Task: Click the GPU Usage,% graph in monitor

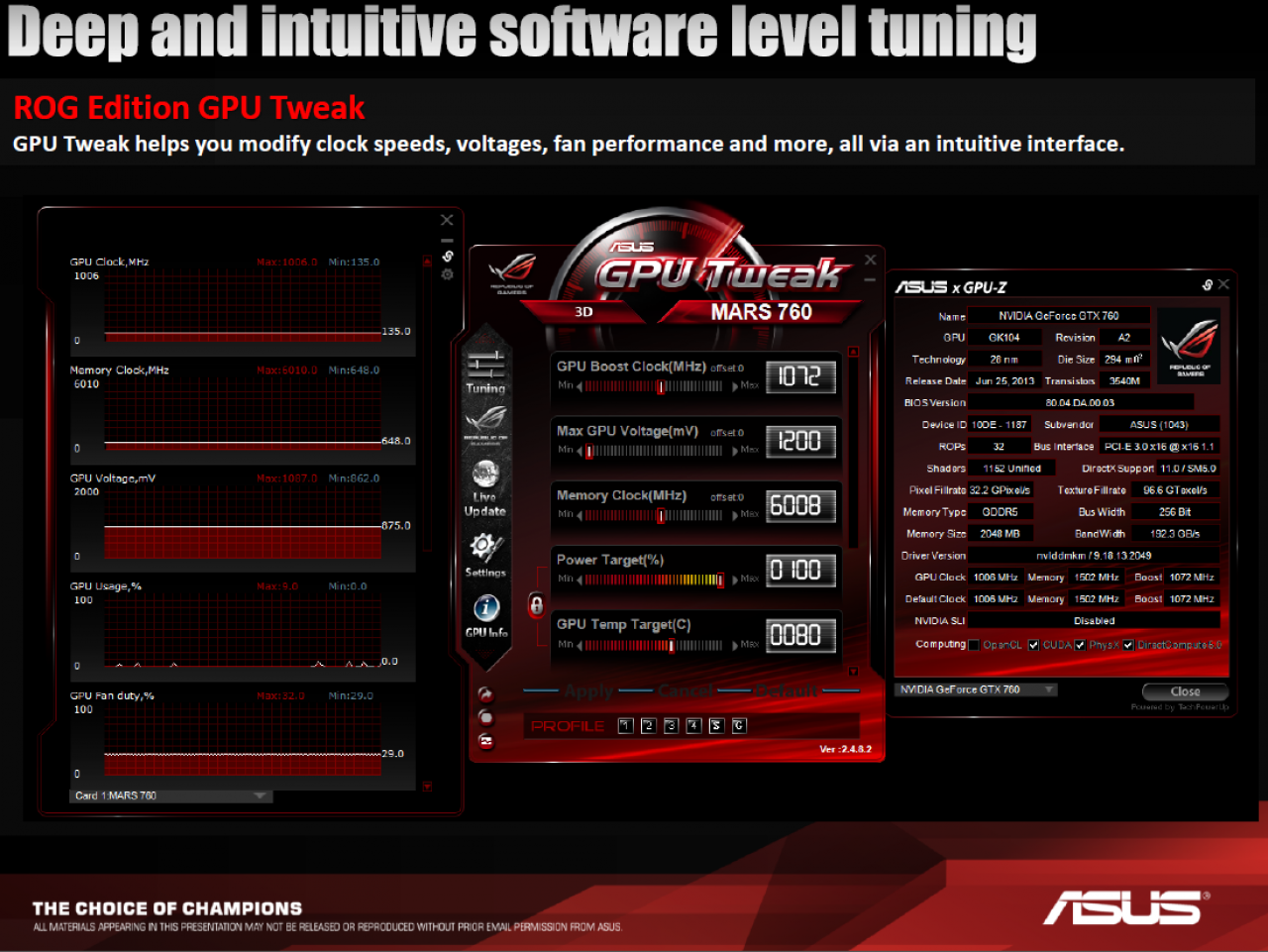Action: [243, 630]
